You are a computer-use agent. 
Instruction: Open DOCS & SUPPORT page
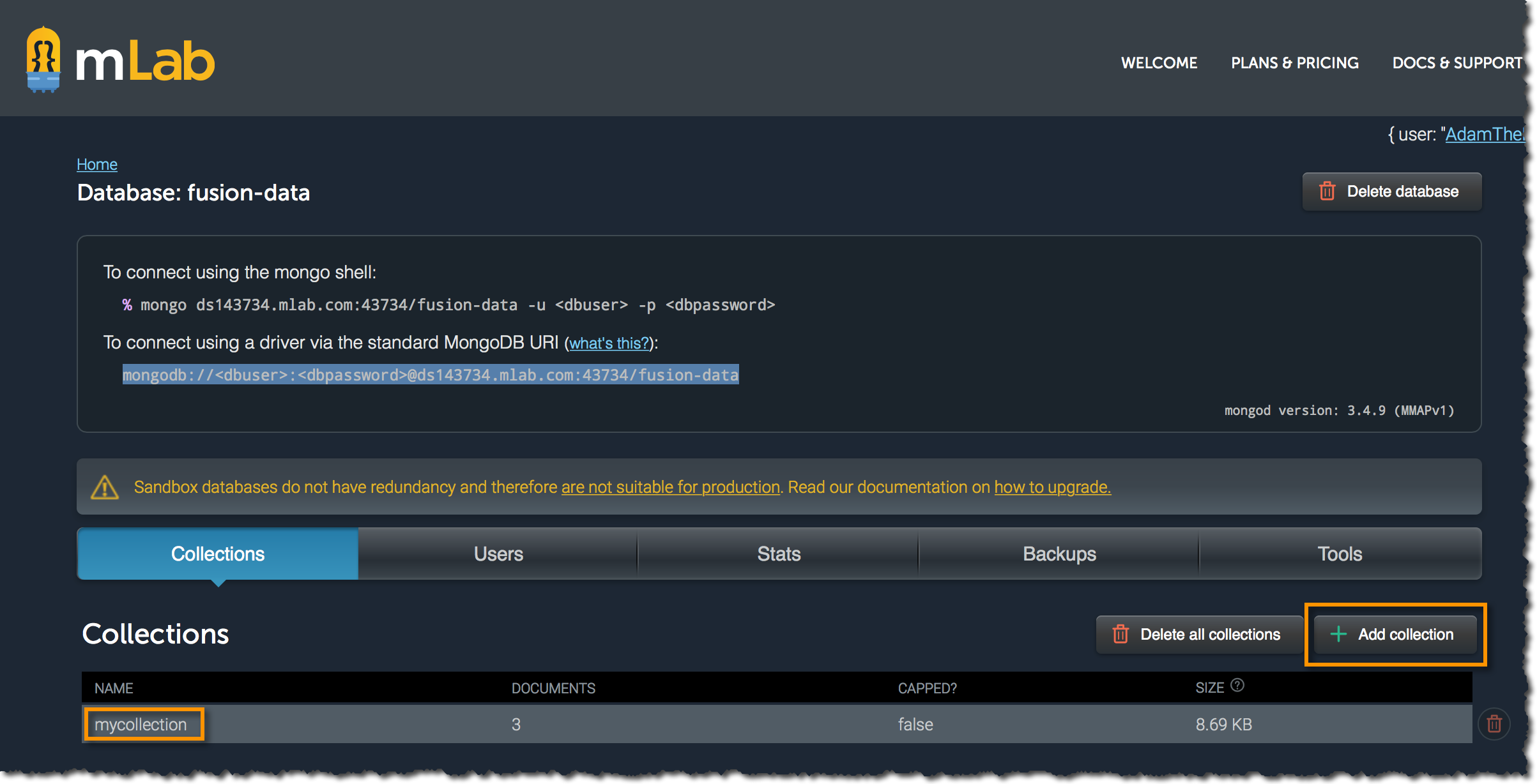click(1457, 63)
